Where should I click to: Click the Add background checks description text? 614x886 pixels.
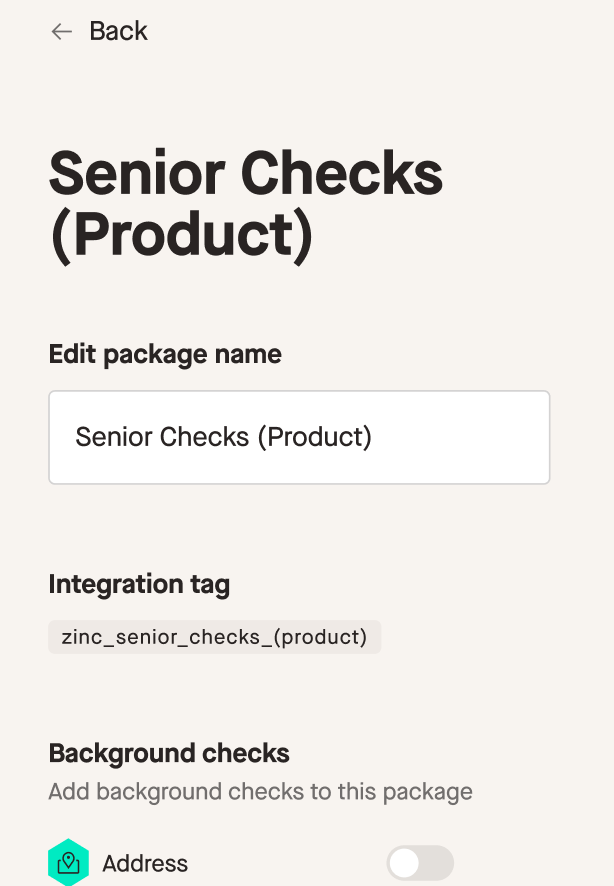coord(260,791)
